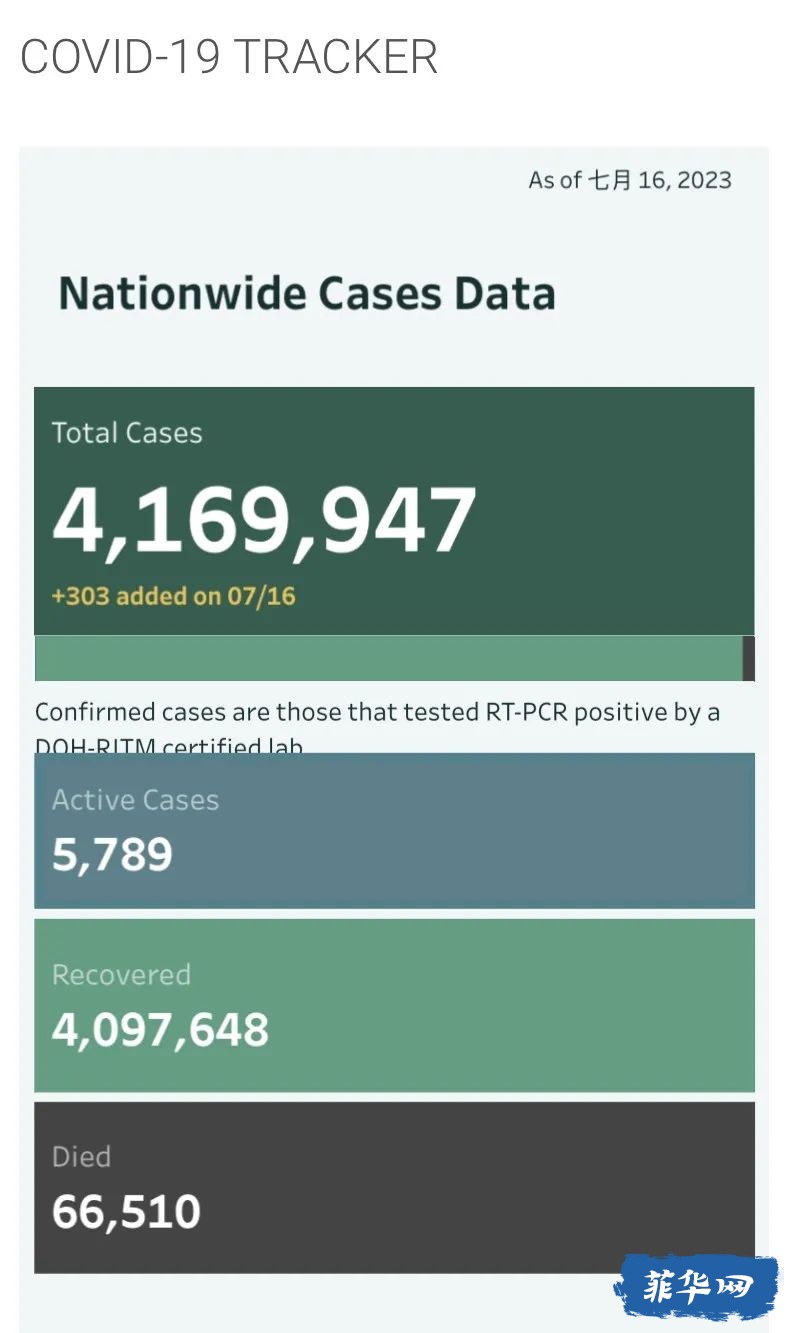Select the dark Died tile

point(394,1187)
